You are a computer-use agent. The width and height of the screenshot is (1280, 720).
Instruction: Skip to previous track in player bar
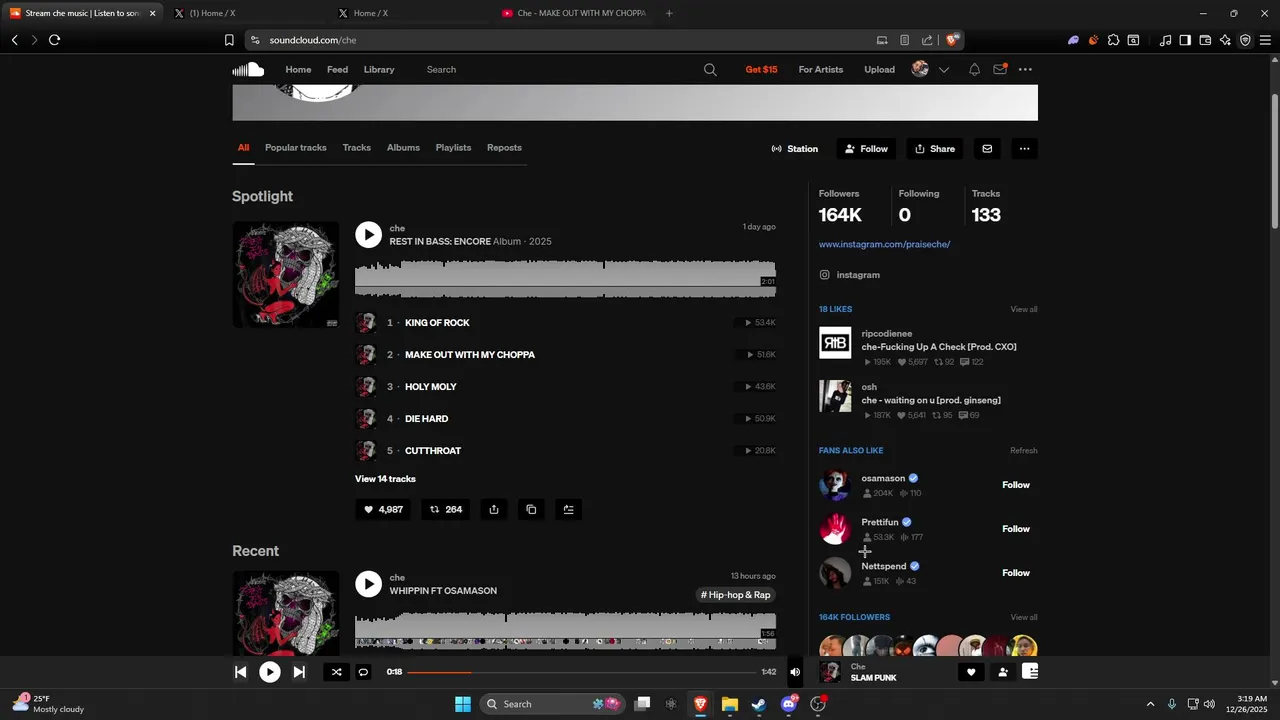(241, 672)
